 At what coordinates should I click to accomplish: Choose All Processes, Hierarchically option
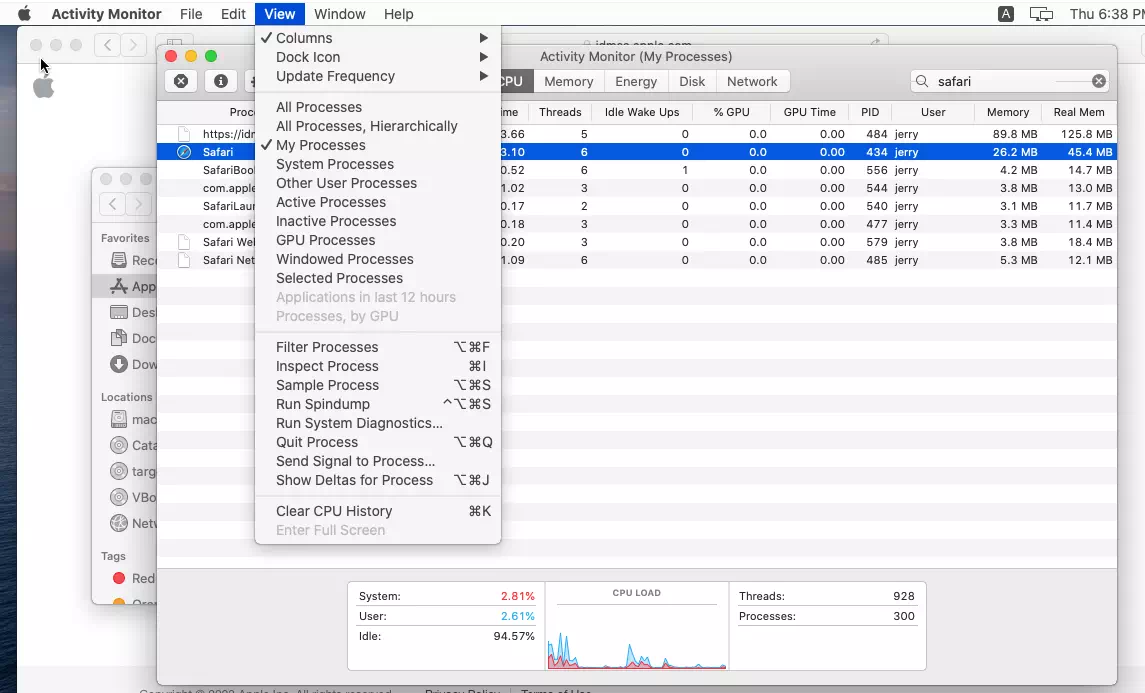click(x=378, y=126)
